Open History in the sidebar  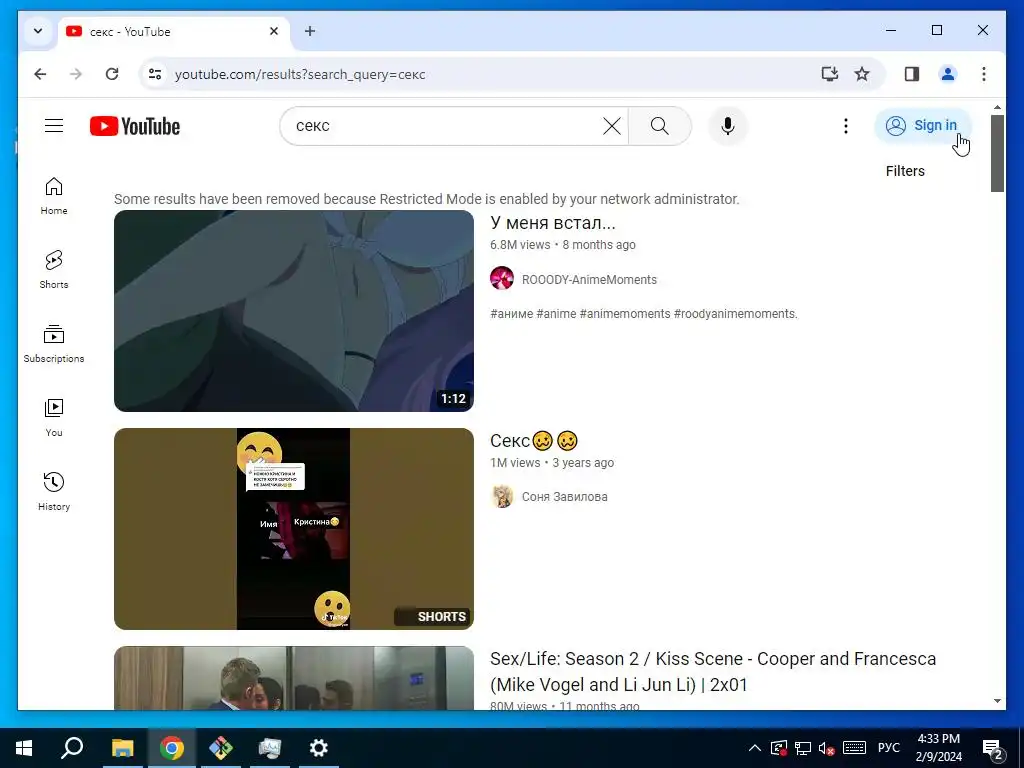click(x=54, y=492)
